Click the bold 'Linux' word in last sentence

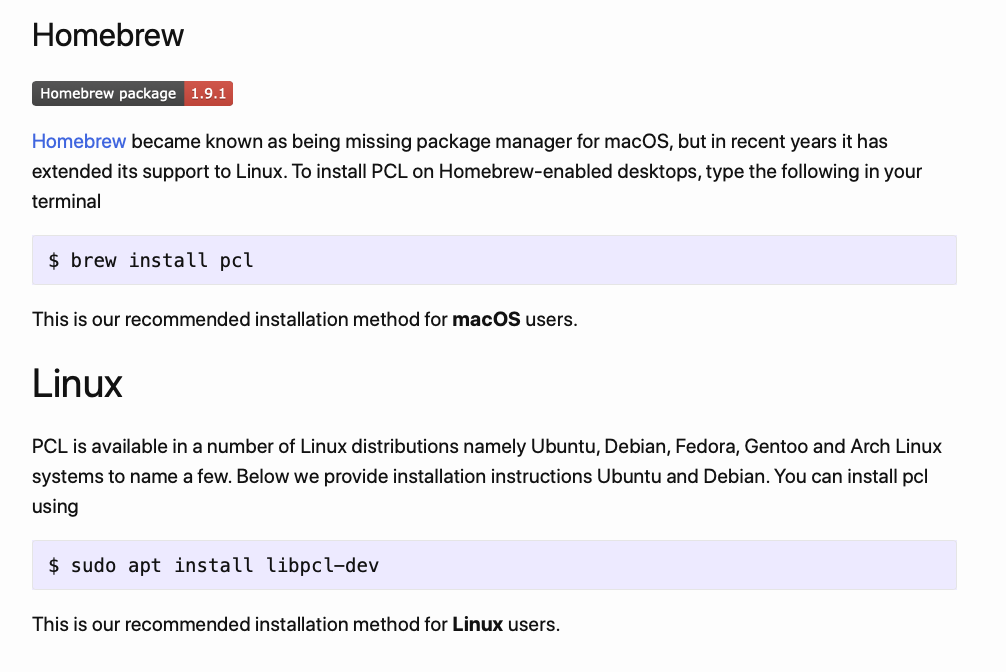(477, 625)
